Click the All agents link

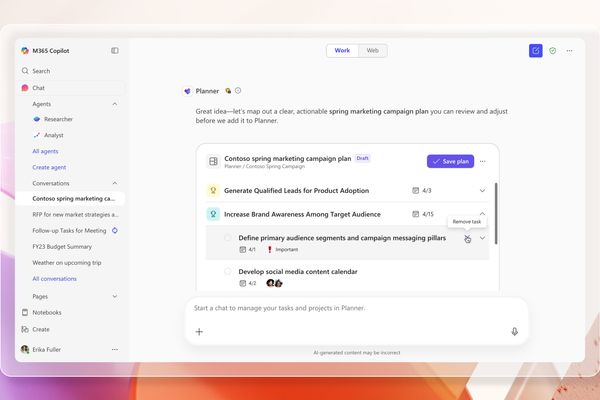[x=45, y=151]
